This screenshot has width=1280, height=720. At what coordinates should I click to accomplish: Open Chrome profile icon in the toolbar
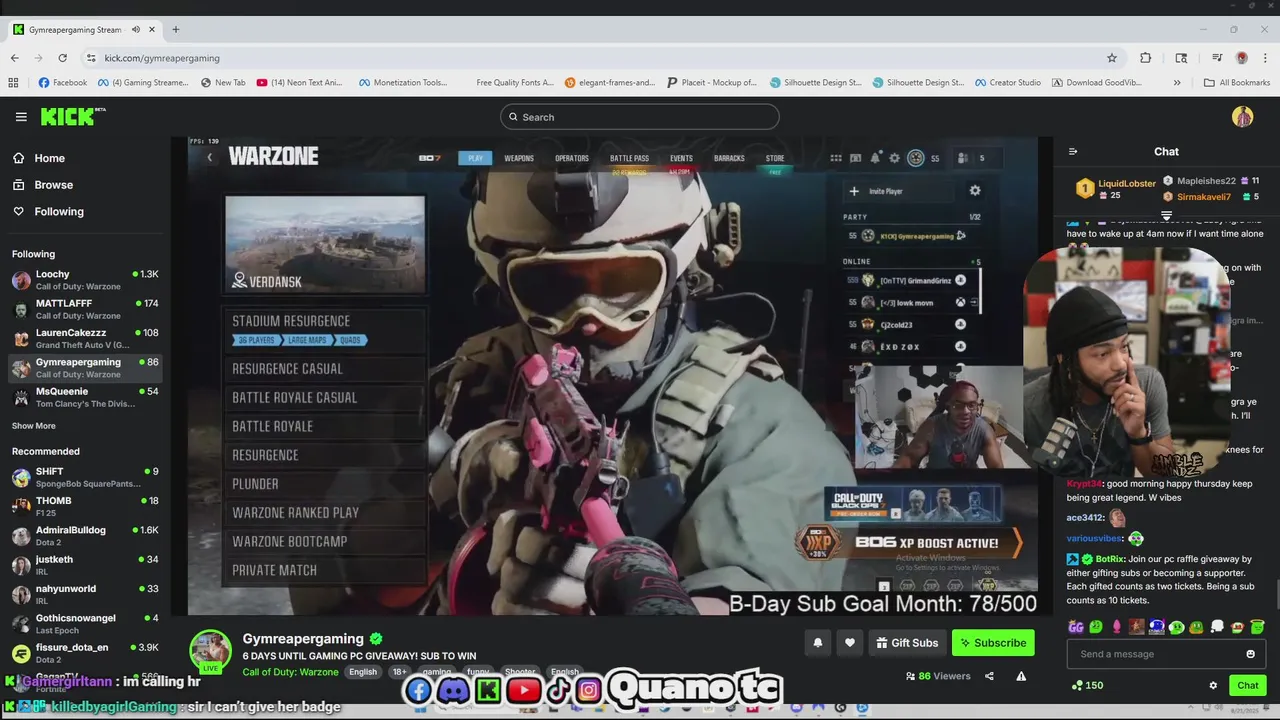1242,58
